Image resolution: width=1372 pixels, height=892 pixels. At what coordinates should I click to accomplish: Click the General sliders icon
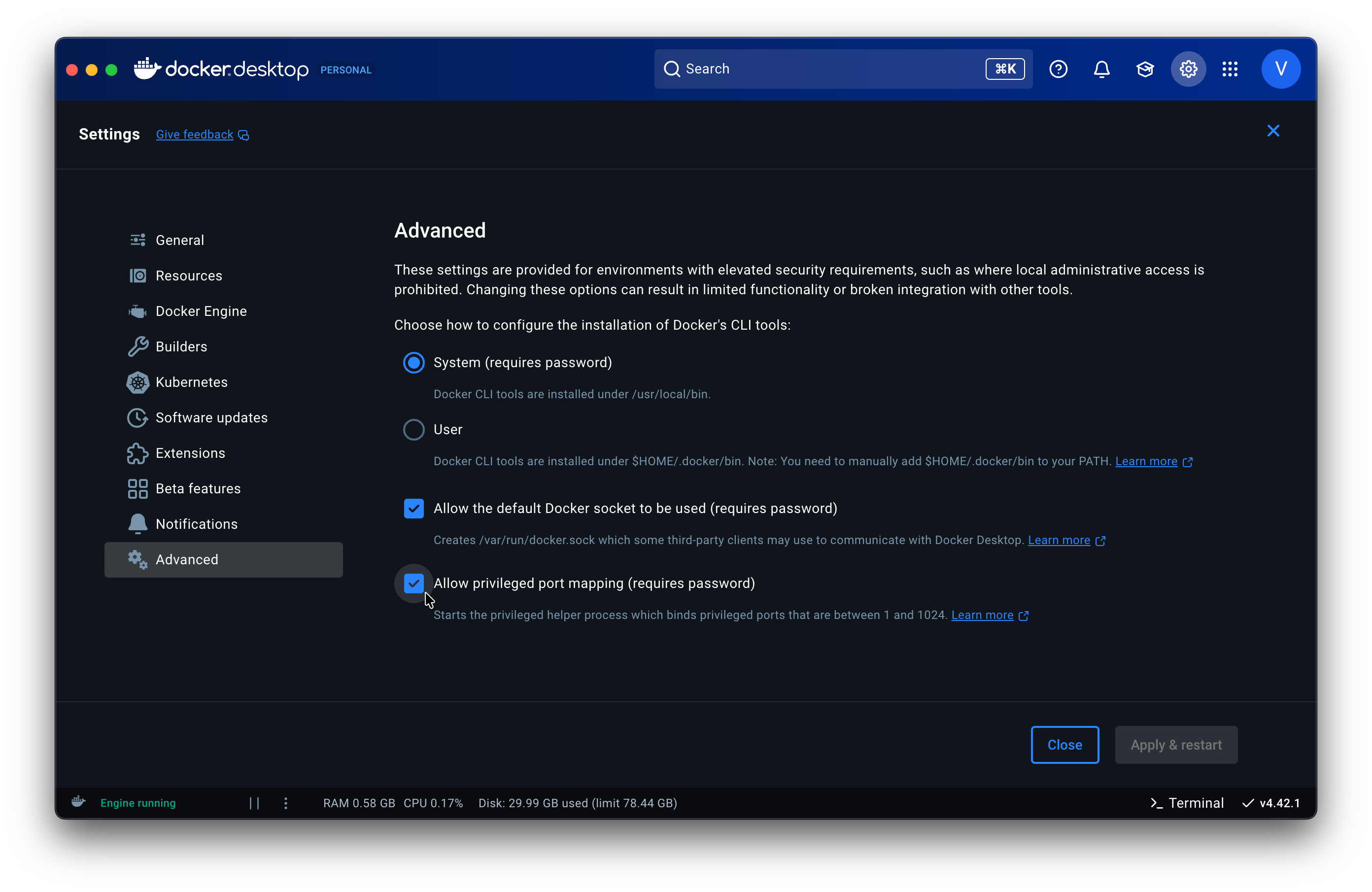pyautogui.click(x=138, y=240)
